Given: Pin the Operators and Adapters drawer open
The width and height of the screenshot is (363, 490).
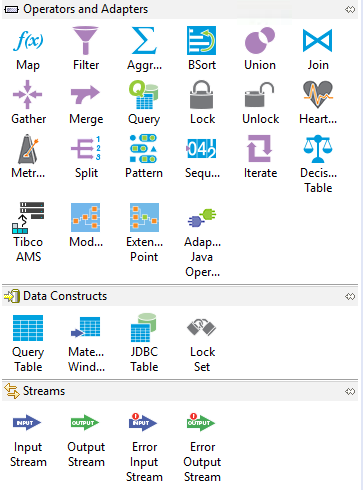Looking at the screenshot, I should click(350, 10).
